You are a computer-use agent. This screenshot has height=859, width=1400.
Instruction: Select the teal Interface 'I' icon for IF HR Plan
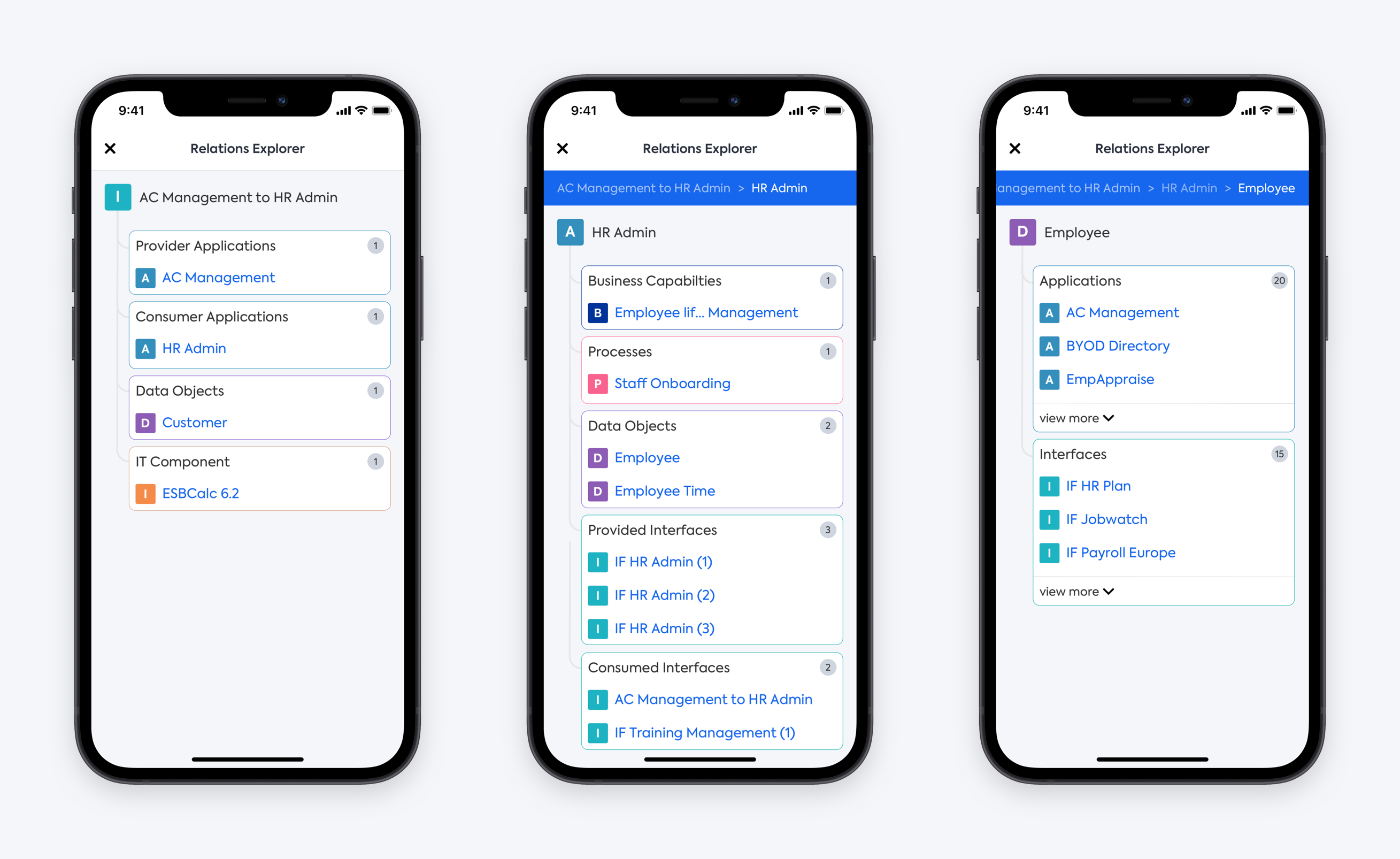click(x=1049, y=486)
